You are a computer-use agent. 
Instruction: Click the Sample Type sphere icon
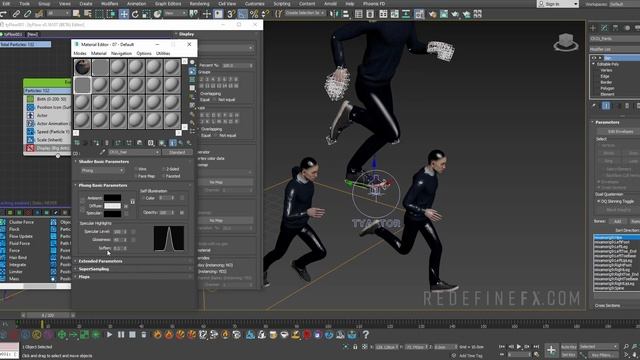pyautogui.click(x=192, y=62)
